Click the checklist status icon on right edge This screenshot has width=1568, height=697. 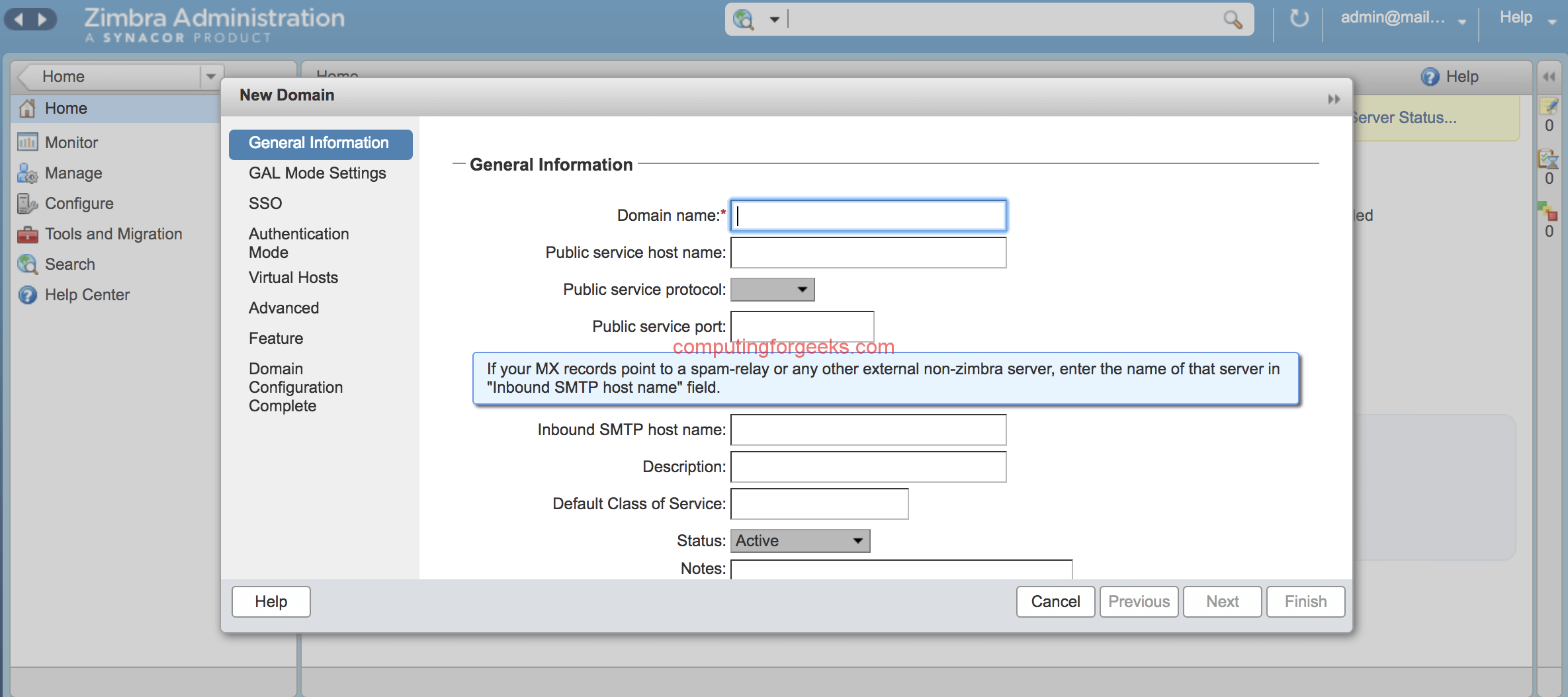click(x=1548, y=159)
